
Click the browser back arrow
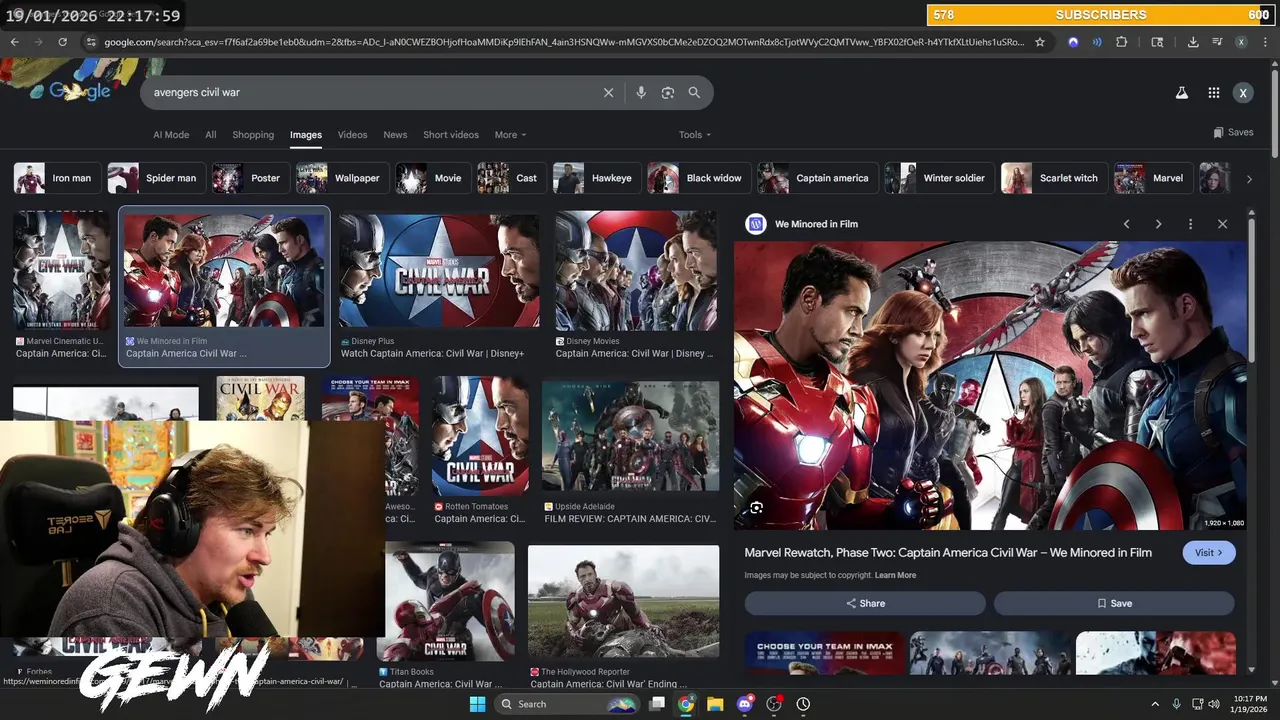click(x=15, y=42)
